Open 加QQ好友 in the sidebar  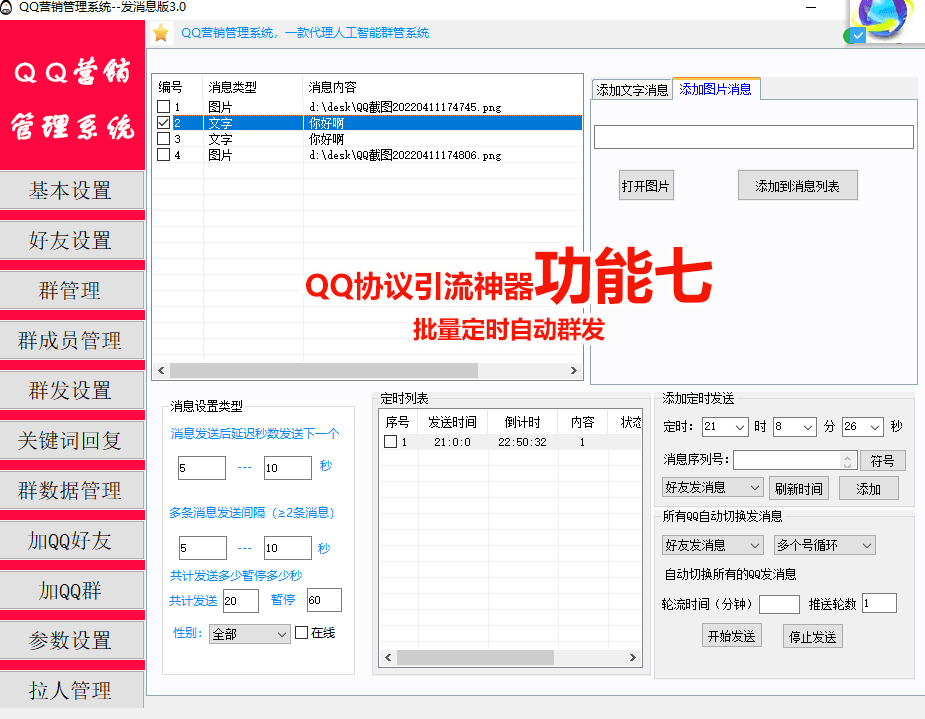(71, 540)
